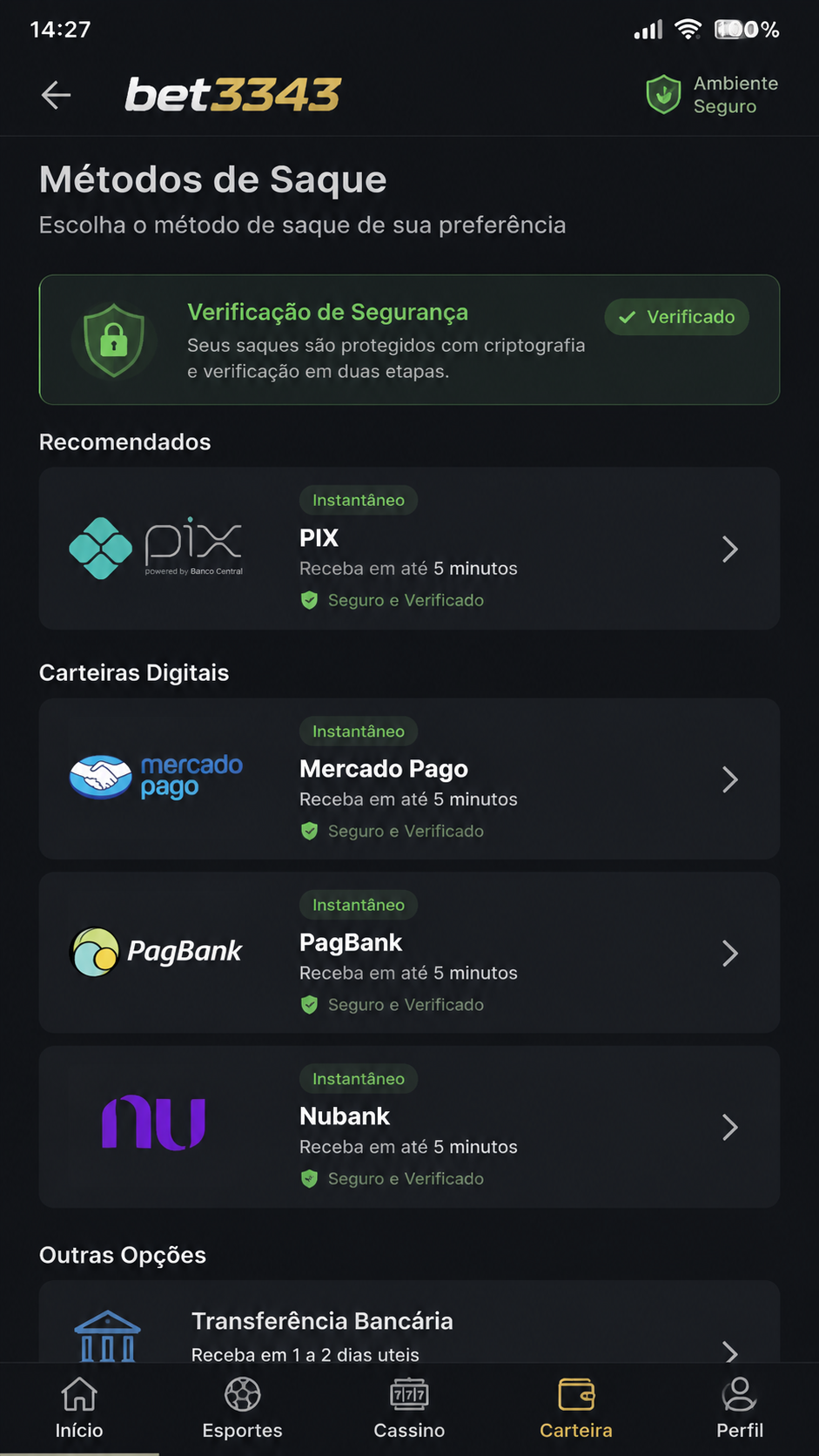The image size is (819, 1456).
Task: Open Mercado Pago via chevron arrow
Action: point(730,779)
